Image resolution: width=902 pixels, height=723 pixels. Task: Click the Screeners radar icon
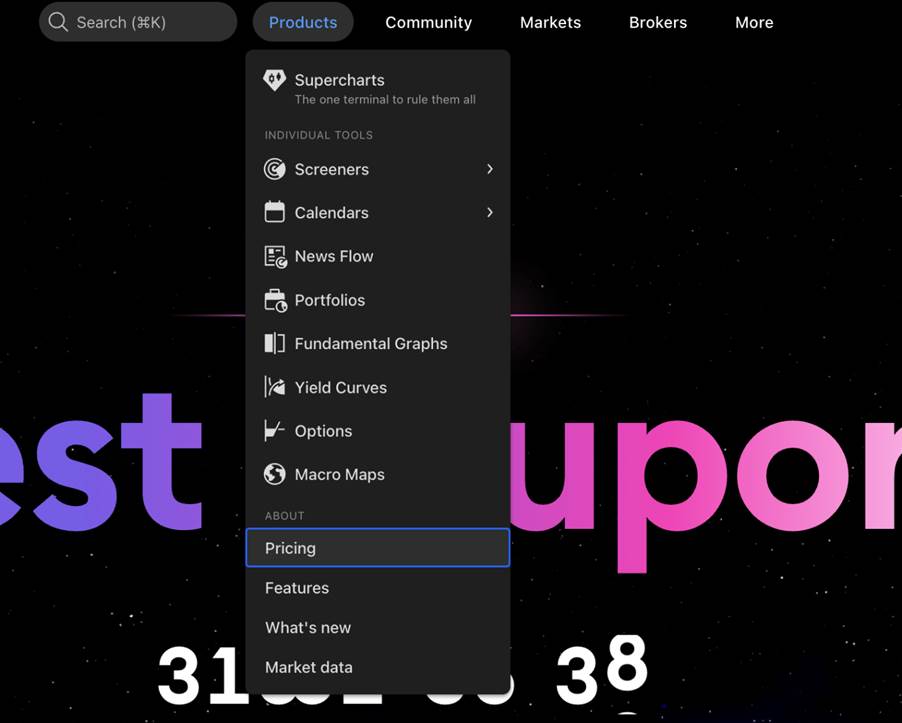tap(274, 169)
